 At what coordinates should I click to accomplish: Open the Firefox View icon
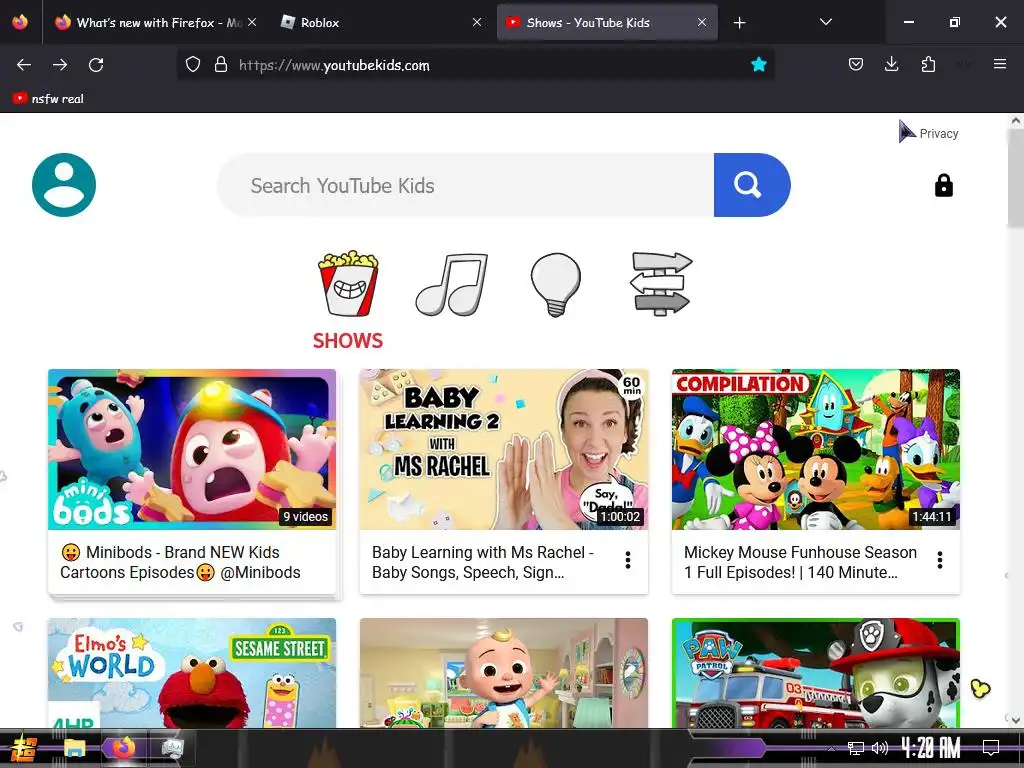point(20,22)
